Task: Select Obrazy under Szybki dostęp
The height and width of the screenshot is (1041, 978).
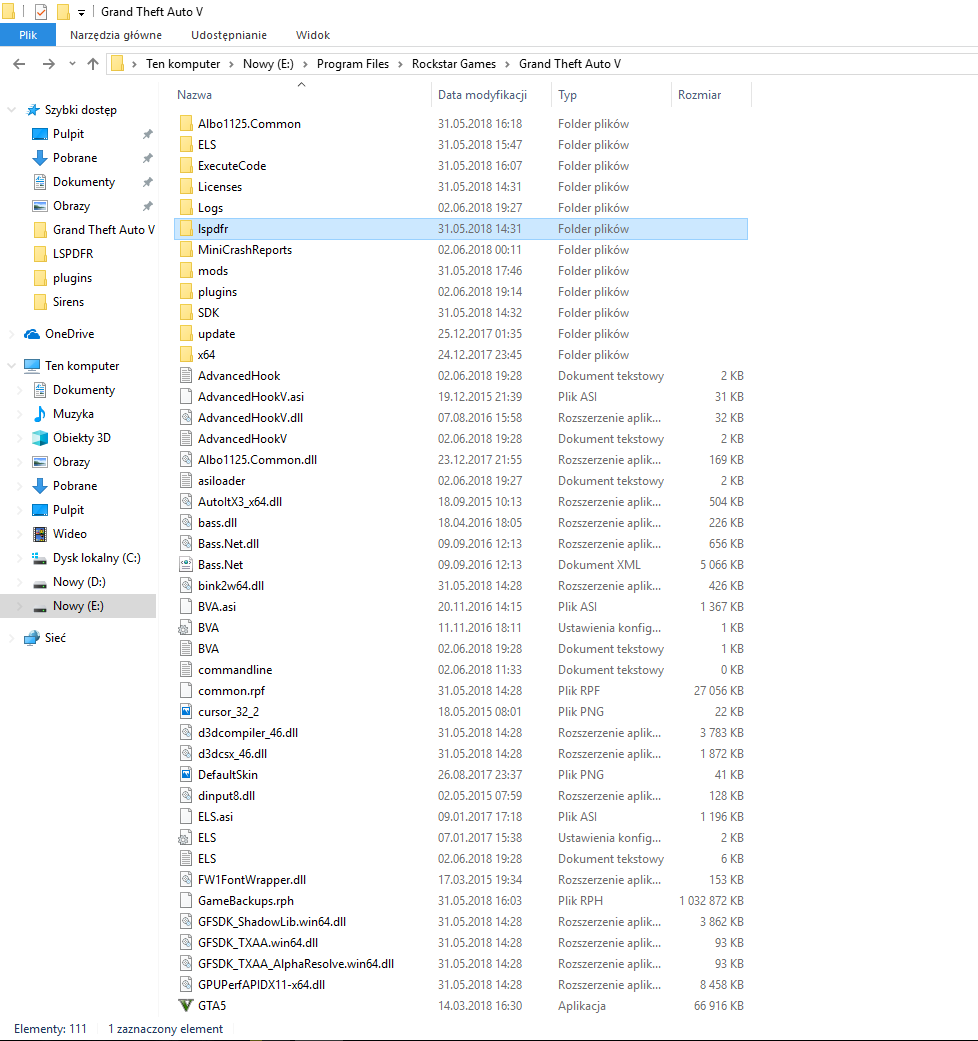Action: tap(71, 205)
